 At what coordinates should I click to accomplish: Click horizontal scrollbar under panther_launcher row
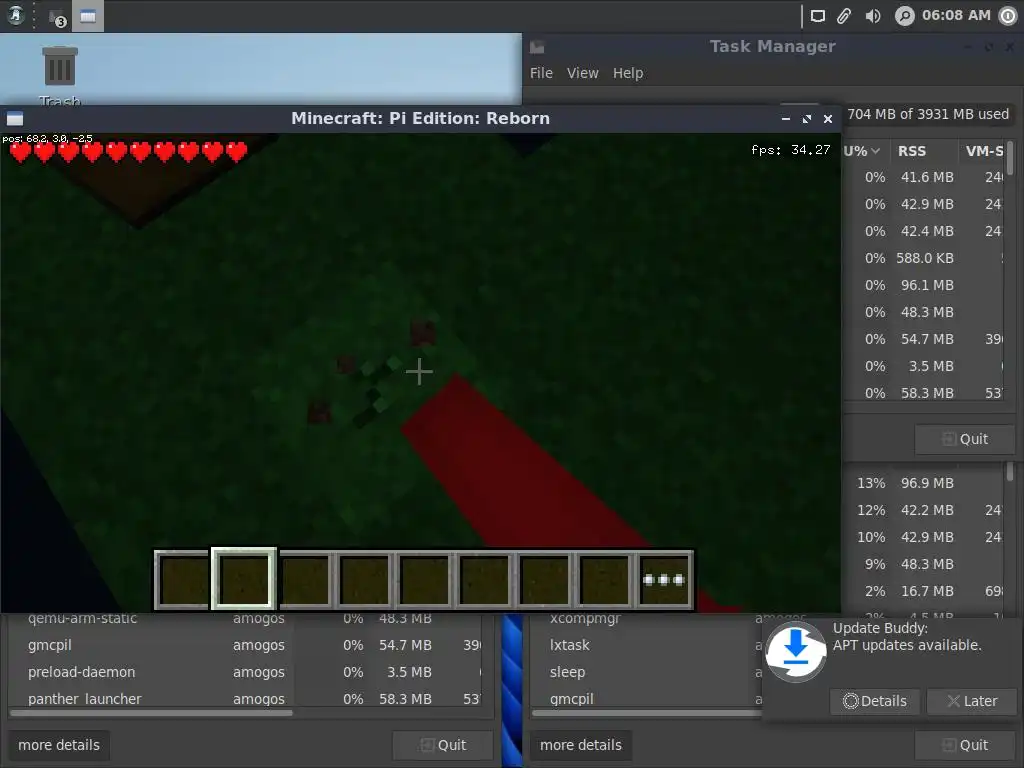[x=152, y=713]
